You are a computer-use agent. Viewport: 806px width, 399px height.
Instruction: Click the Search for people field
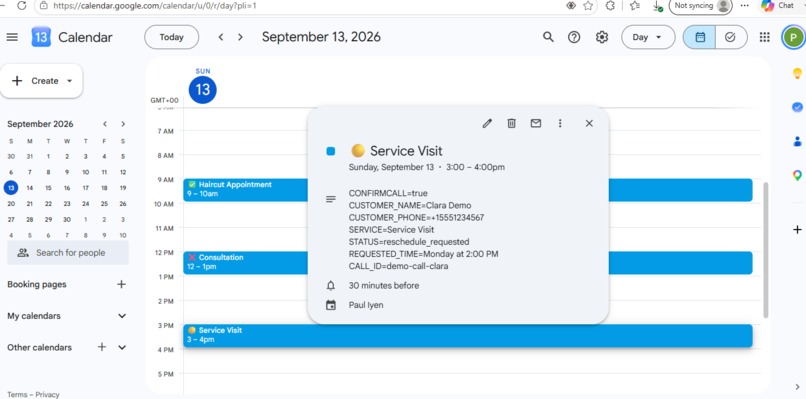tap(68, 252)
